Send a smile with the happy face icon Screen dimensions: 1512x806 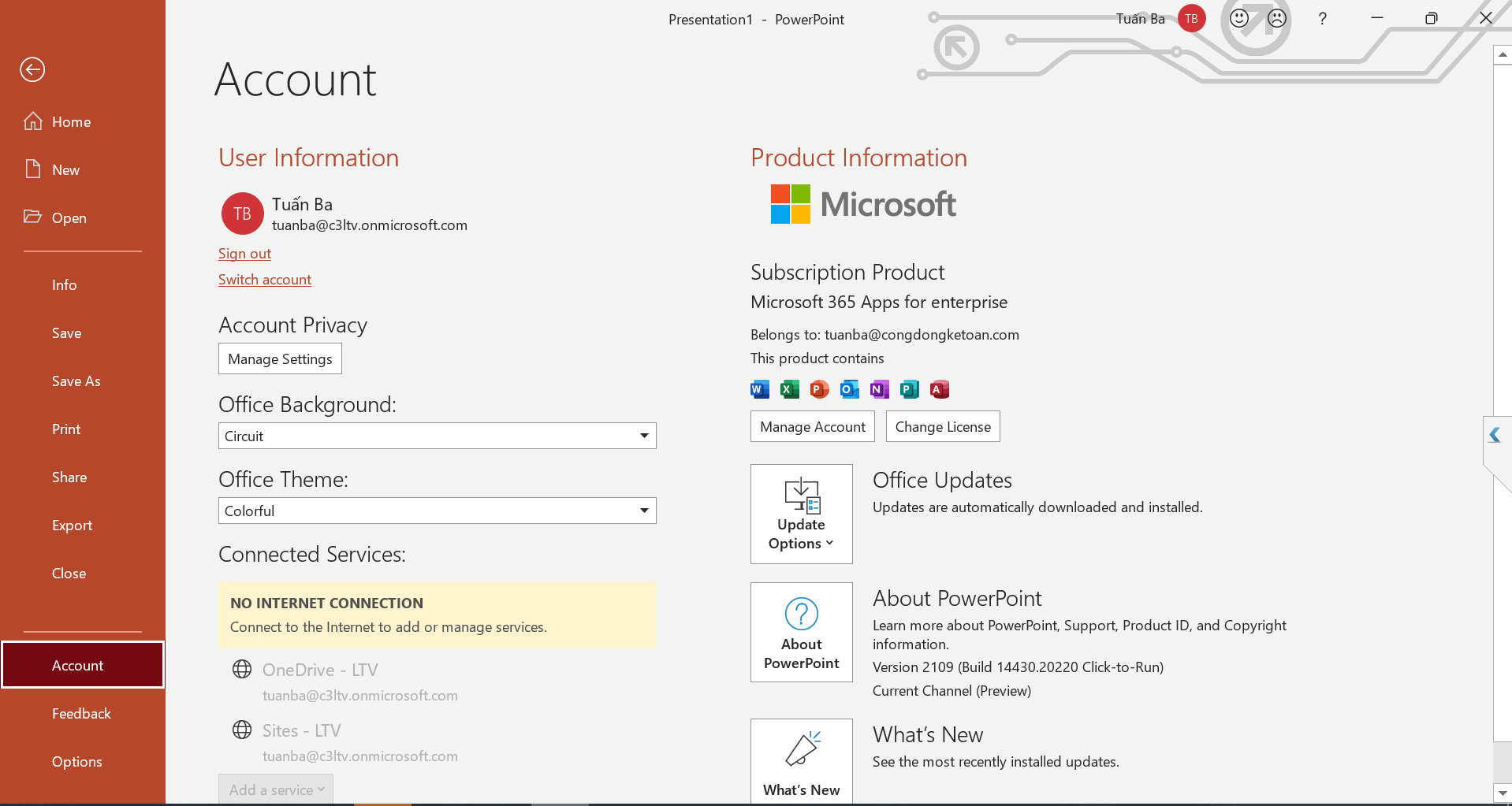pos(1239,18)
